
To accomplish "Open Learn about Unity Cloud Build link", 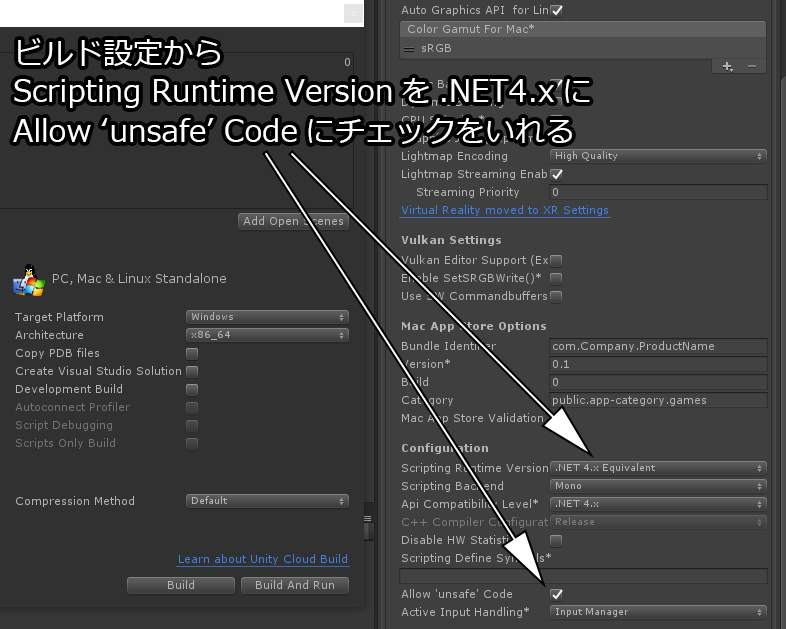I will point(263,559).
